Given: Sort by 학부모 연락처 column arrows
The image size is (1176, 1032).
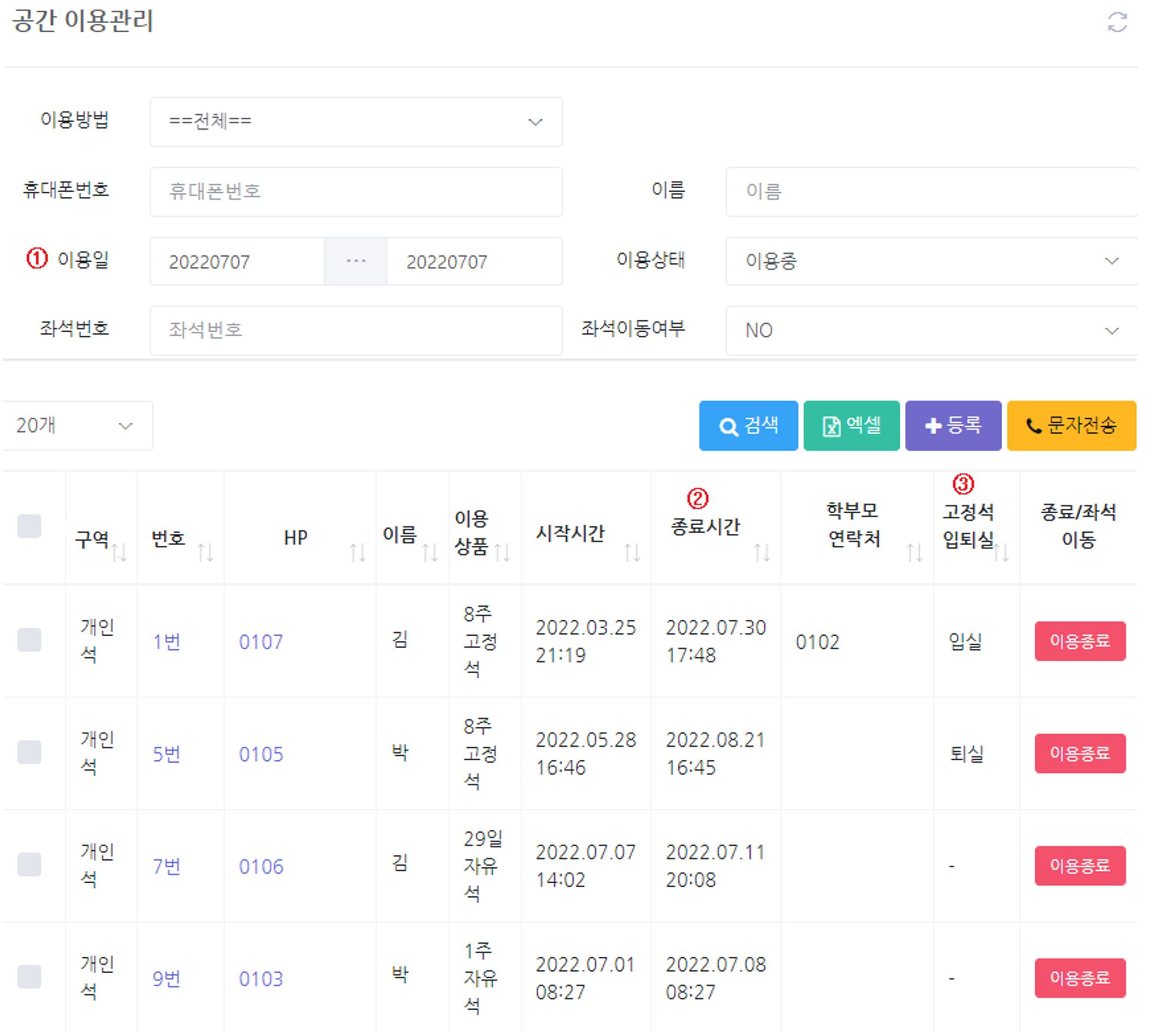Looking at the screenshot, I should point(914,552).
